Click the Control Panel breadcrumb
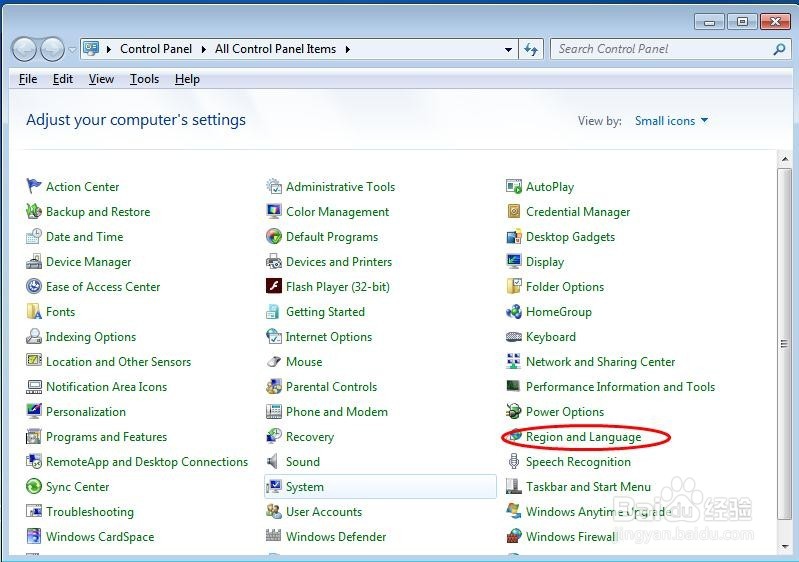 tap(156, 49)
